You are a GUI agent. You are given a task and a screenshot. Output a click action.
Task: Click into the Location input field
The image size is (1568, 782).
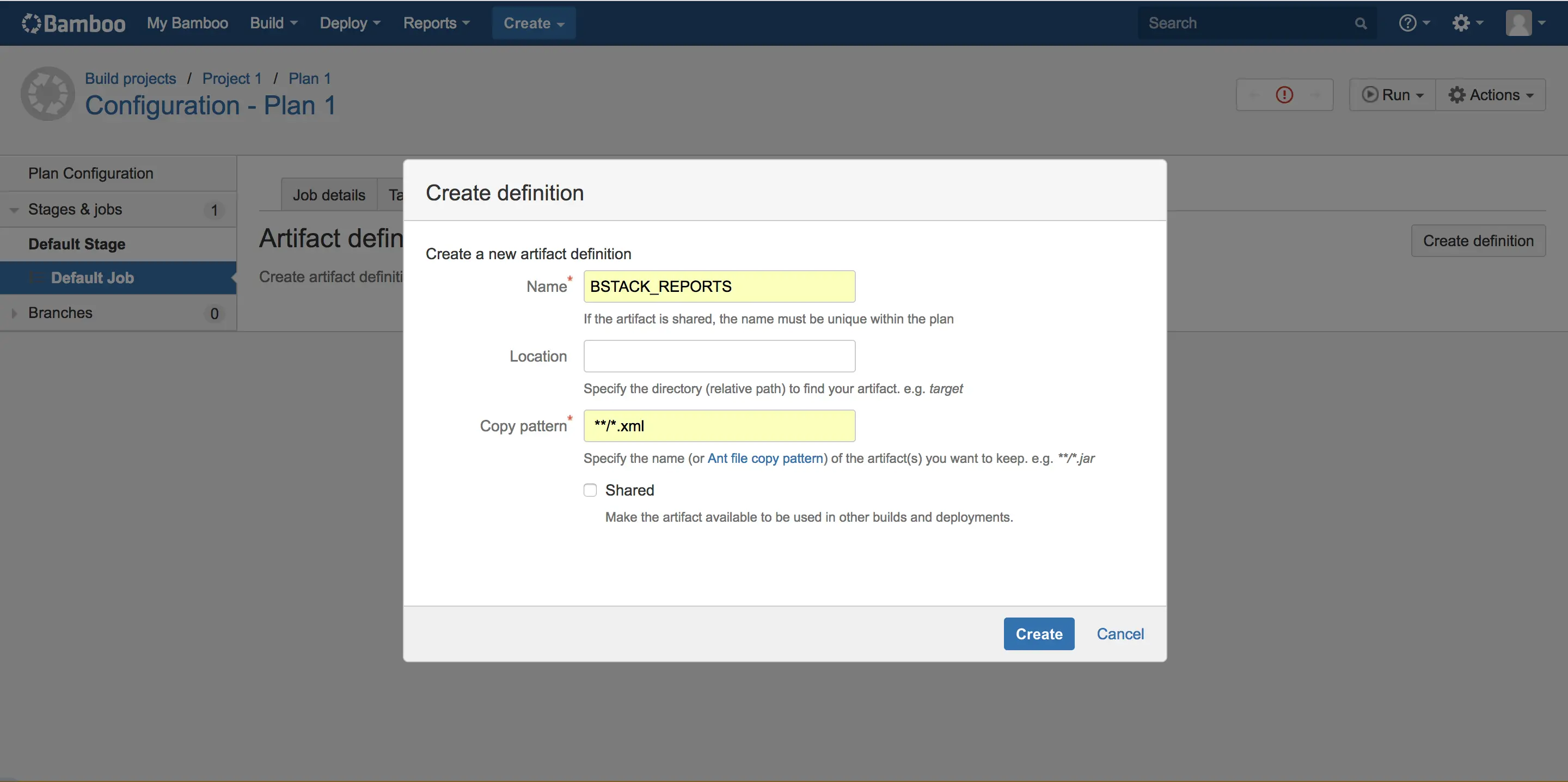719,356
